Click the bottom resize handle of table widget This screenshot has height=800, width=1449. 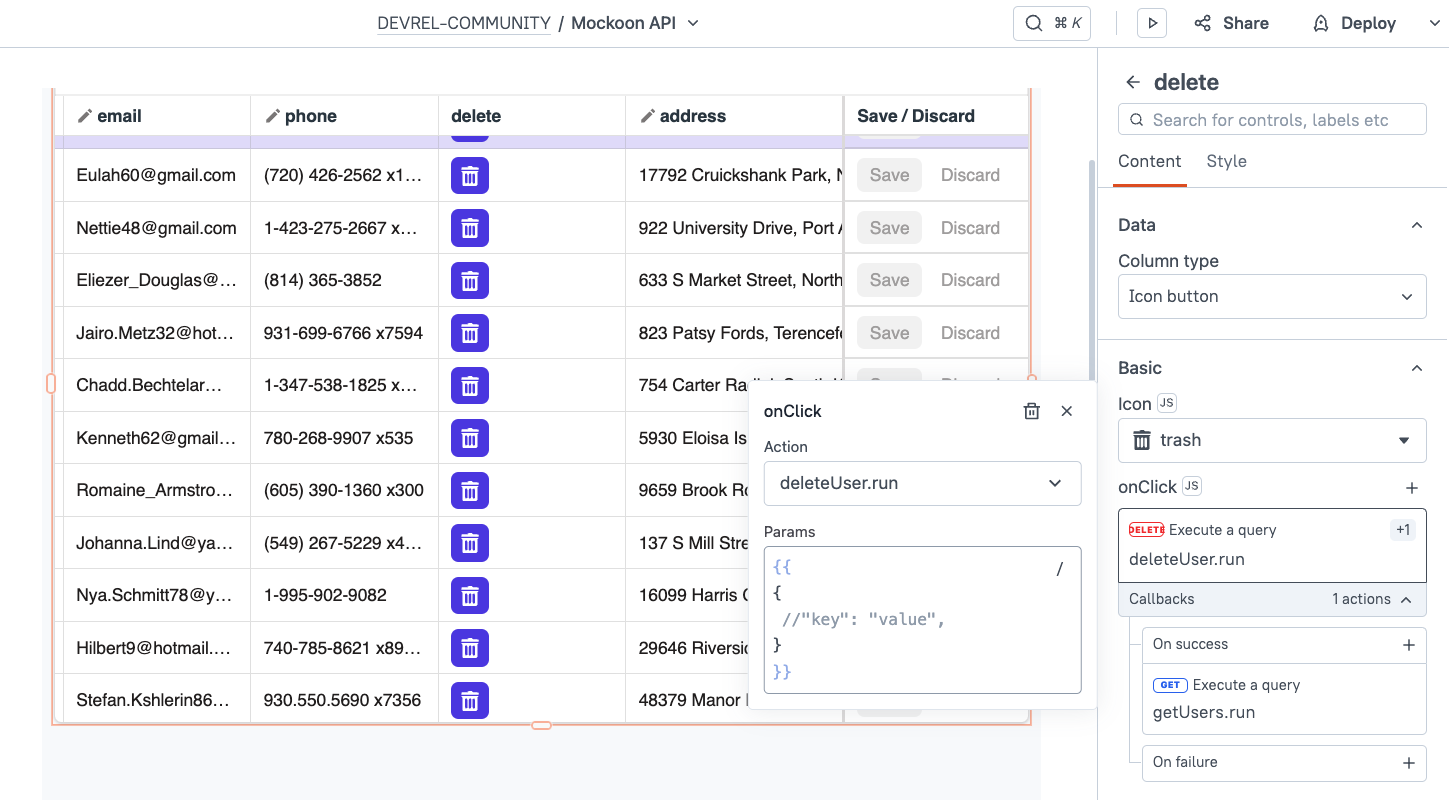click(x=541, y=725)
